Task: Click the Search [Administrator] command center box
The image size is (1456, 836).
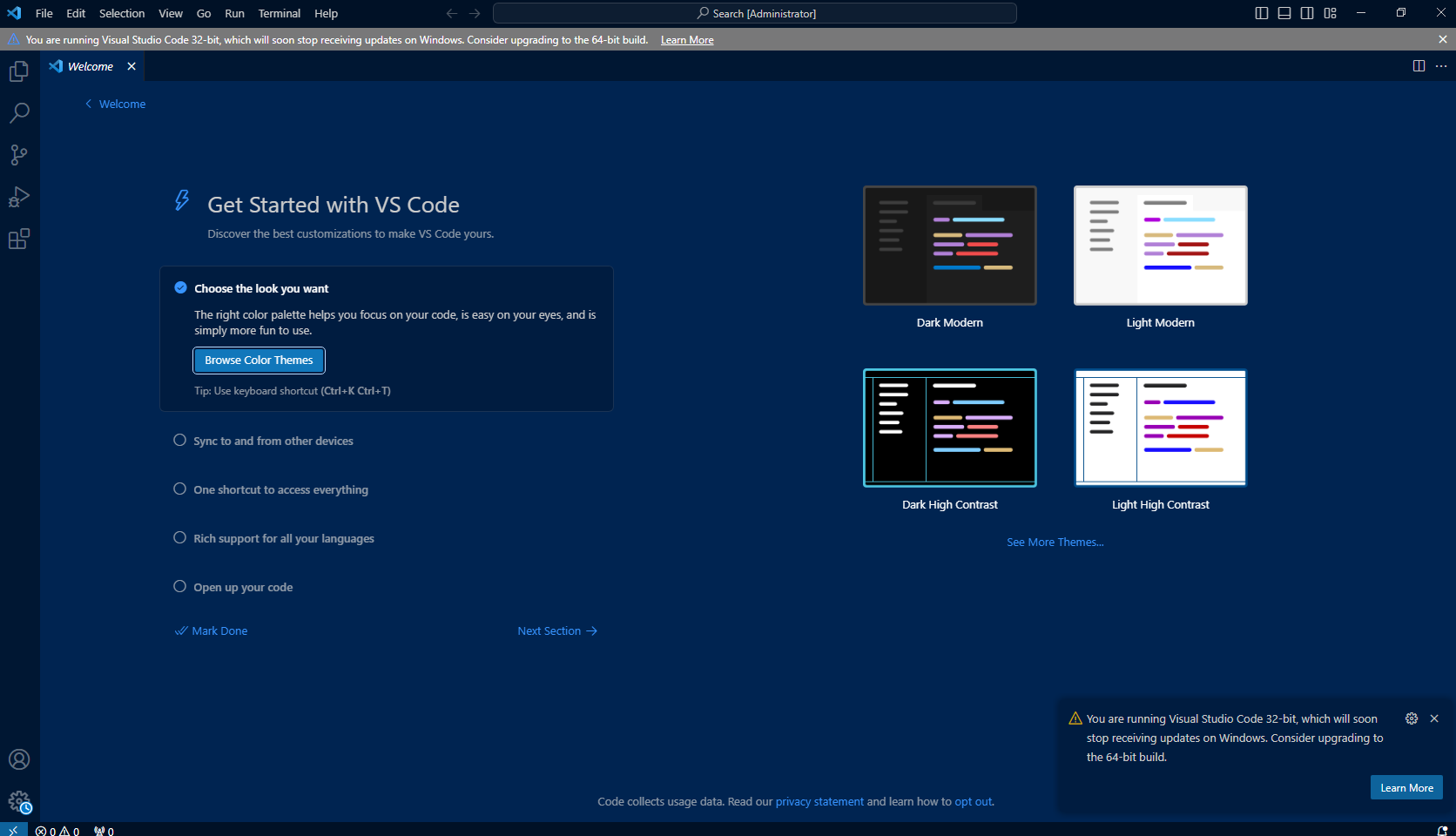Action: 755,13
